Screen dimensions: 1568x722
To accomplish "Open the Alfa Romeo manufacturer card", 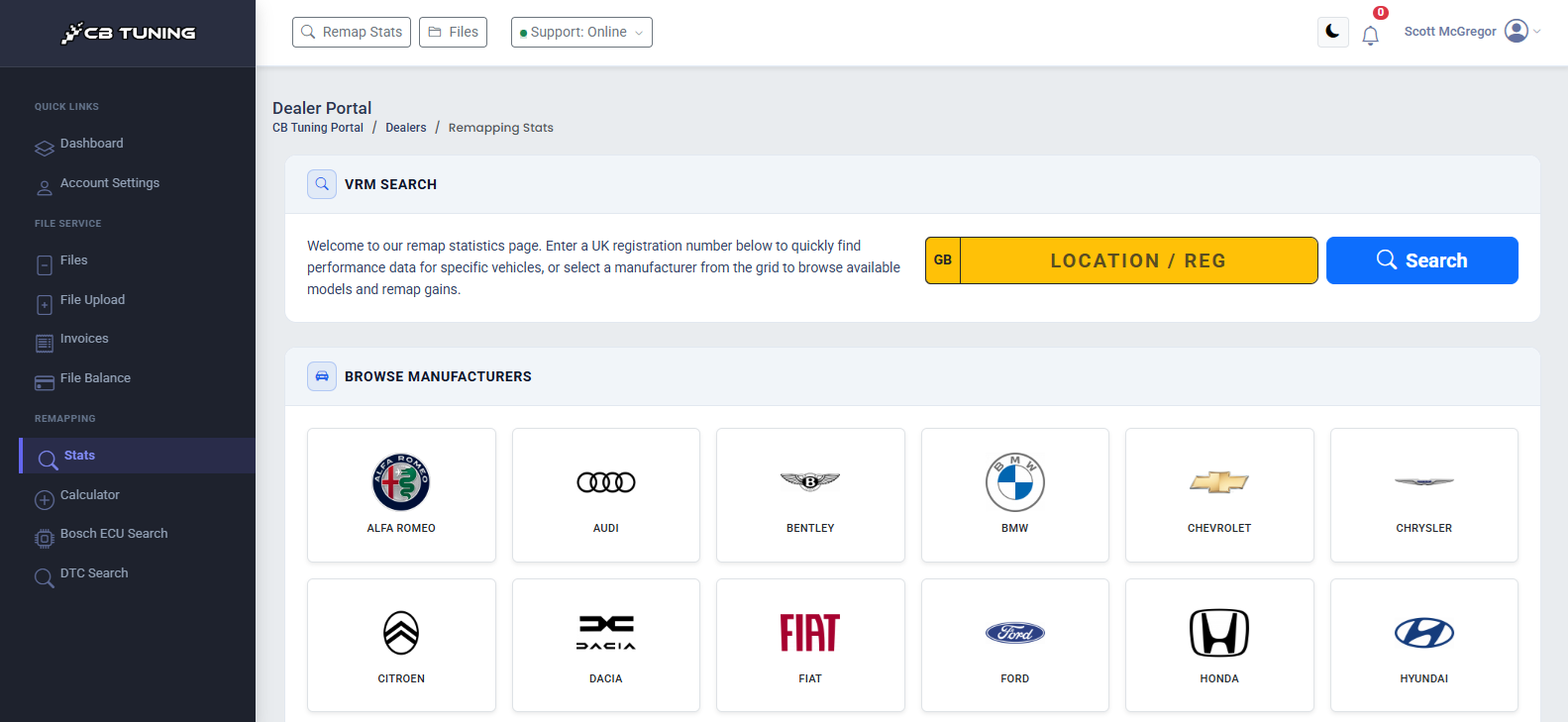I will 401,495.
